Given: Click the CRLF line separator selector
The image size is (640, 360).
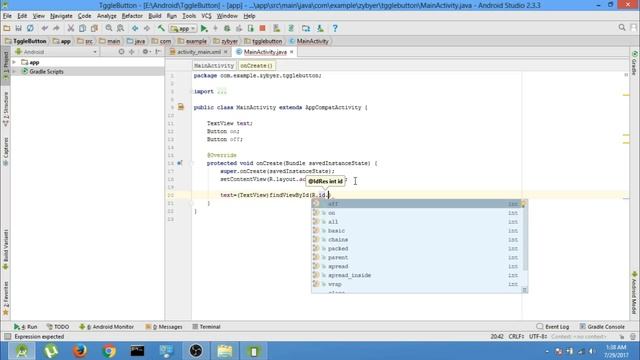Looking at the screenshot, I should pos(516,337).
